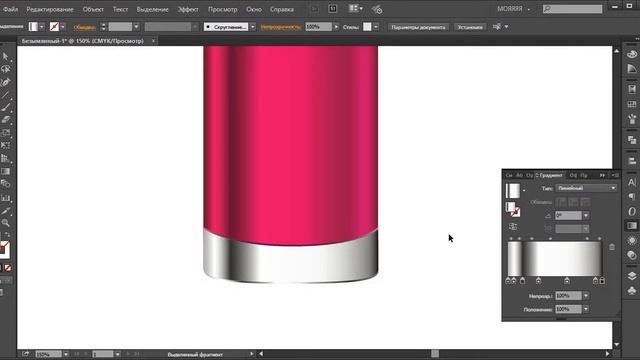Viewport: 640px width, 360px height.
Task: Open the Файл menu
Action: tap(10, 9)
